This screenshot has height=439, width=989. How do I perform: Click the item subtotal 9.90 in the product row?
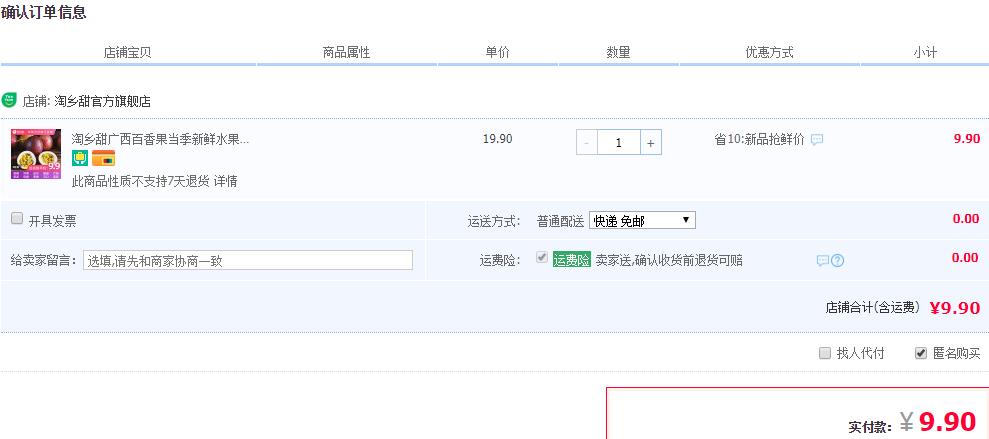[x=967, y=139]
